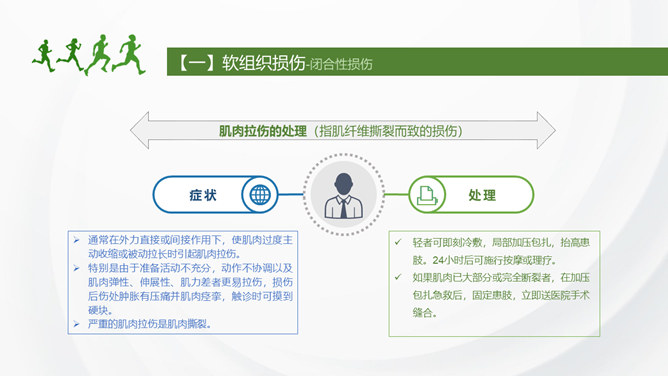This screenshot has height=376, width=668.
Task: Click the arrow bullet before 严重的肌肉拉伤
Action: click(76, 324)
